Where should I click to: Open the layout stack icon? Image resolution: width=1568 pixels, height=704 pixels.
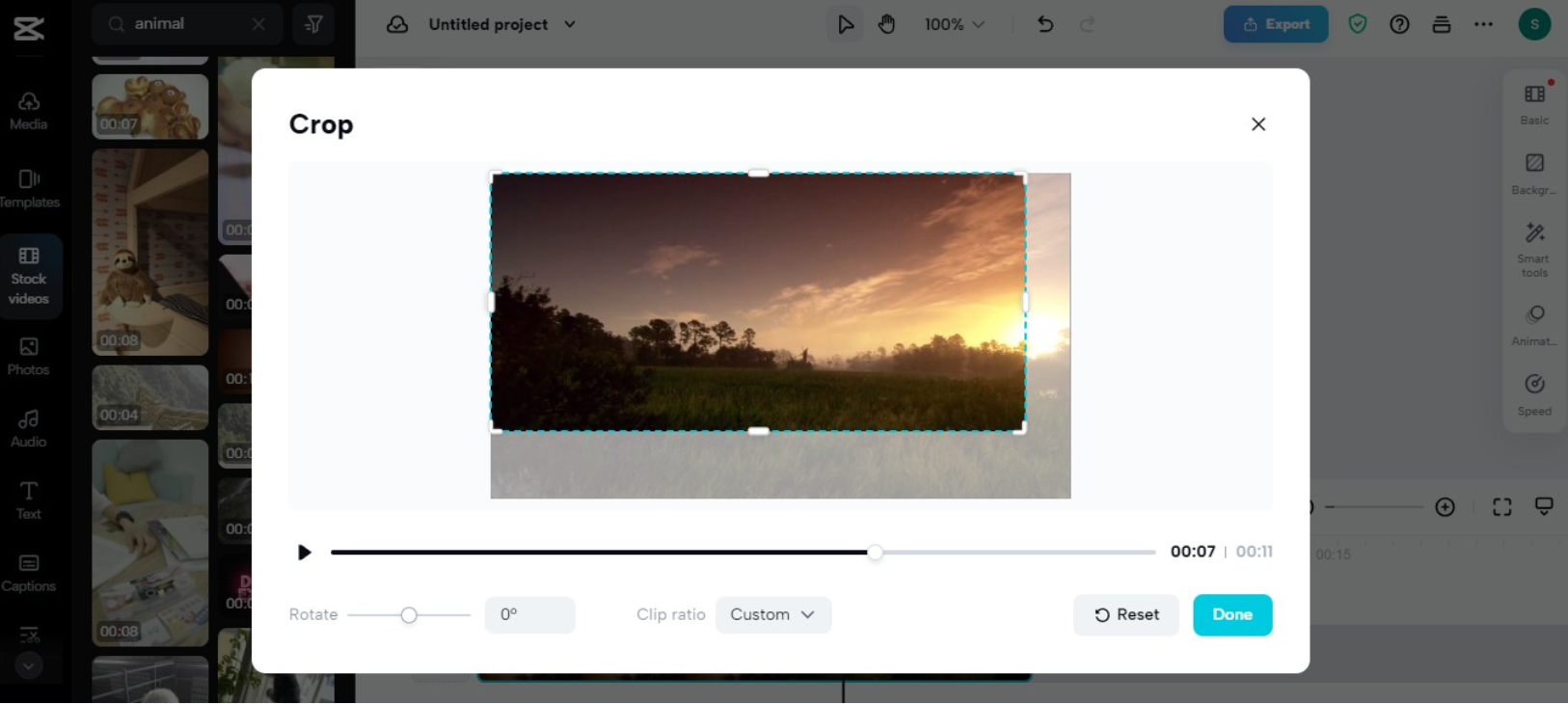[x=1442, y=24]
